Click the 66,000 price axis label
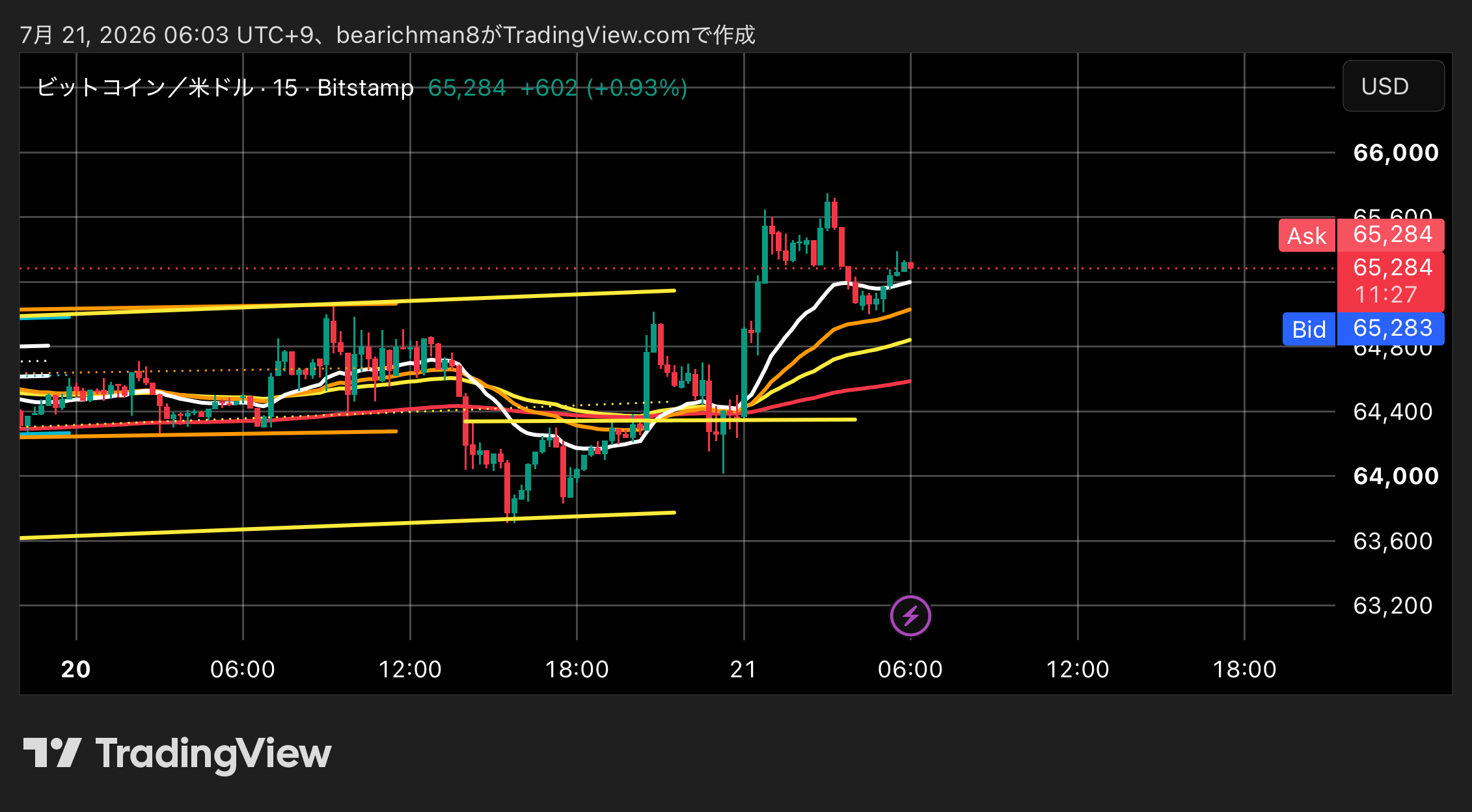The height and width of the screenshot is (812, 1472). click(1396, 153)
